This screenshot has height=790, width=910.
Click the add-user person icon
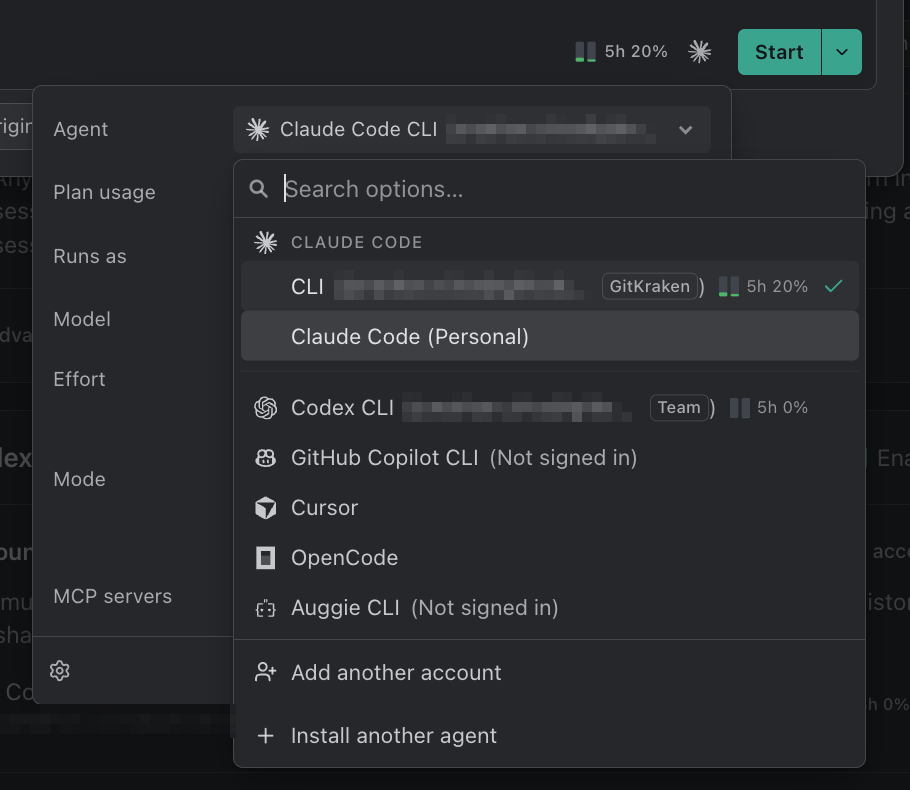(x=266, y=672)
